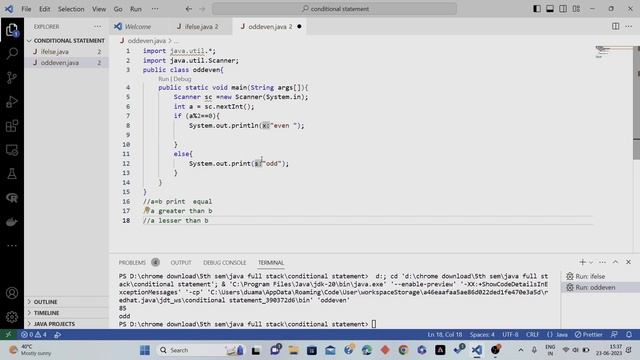Click oddeven.java breadcrumb item
The image size is (640, 360).
pos(147,41)
